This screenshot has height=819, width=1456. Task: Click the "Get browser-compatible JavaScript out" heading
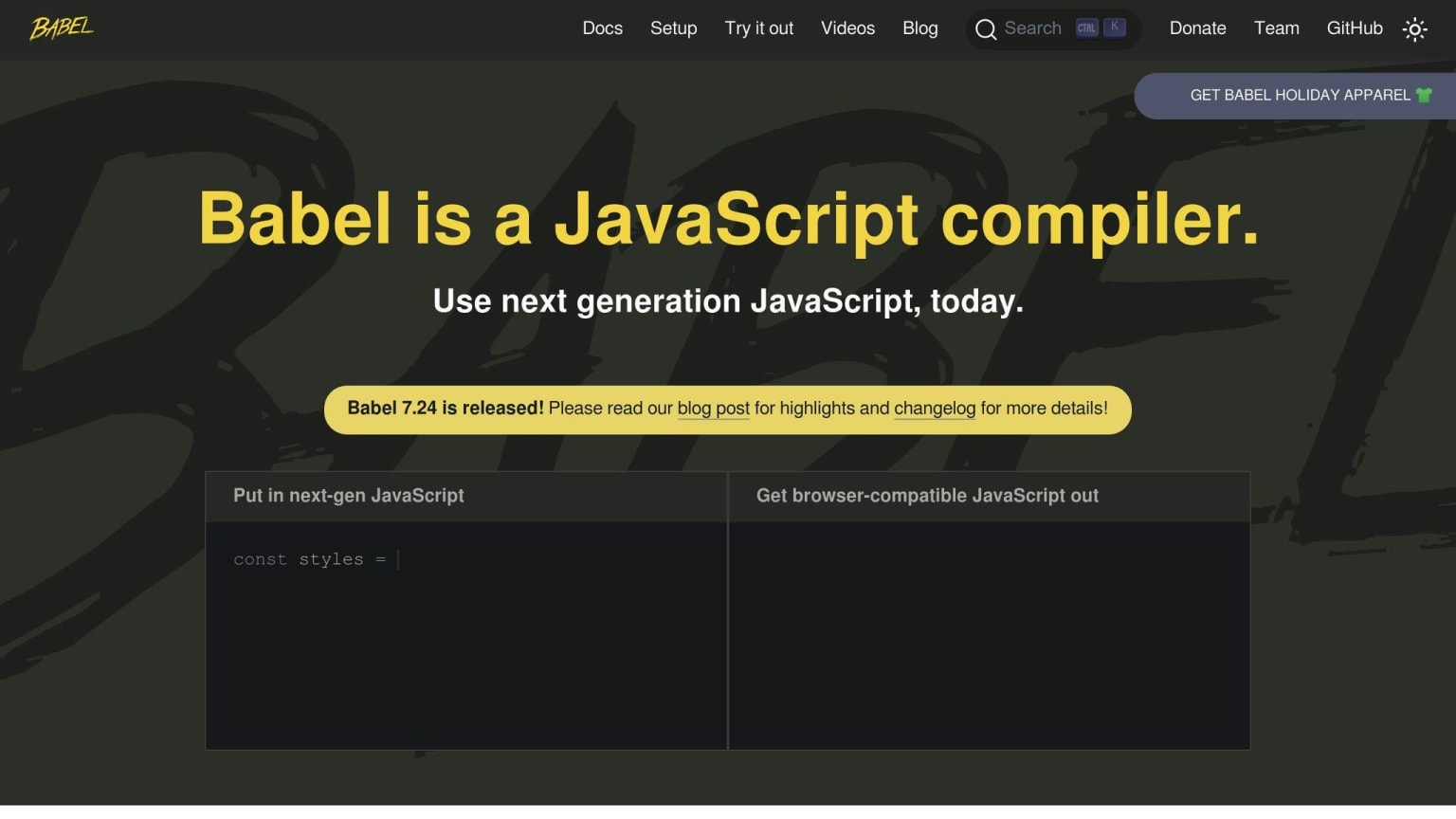click(x=927, y=496)
